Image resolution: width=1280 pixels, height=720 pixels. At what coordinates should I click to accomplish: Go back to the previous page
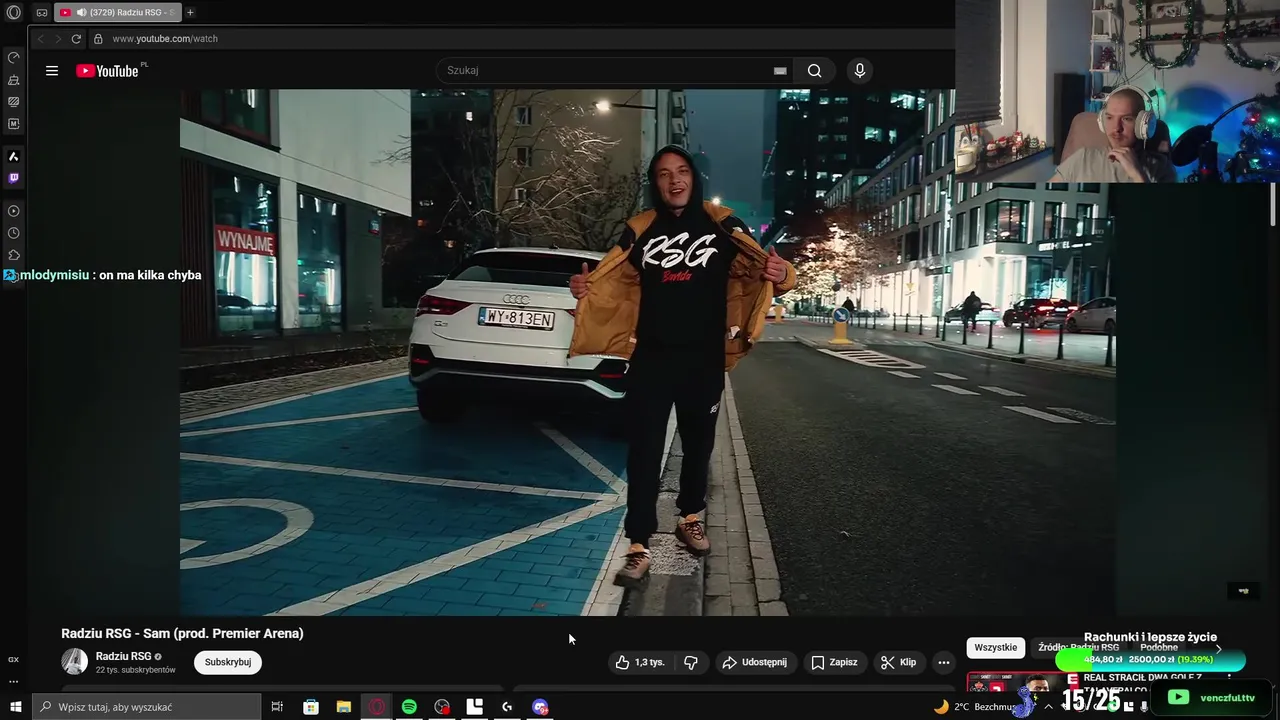pos(41,39)
